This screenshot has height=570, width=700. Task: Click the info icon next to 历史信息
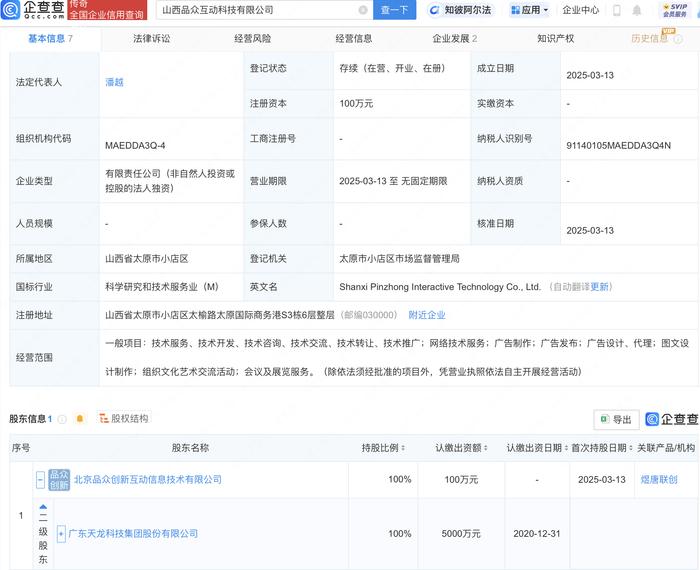point(679,39)
